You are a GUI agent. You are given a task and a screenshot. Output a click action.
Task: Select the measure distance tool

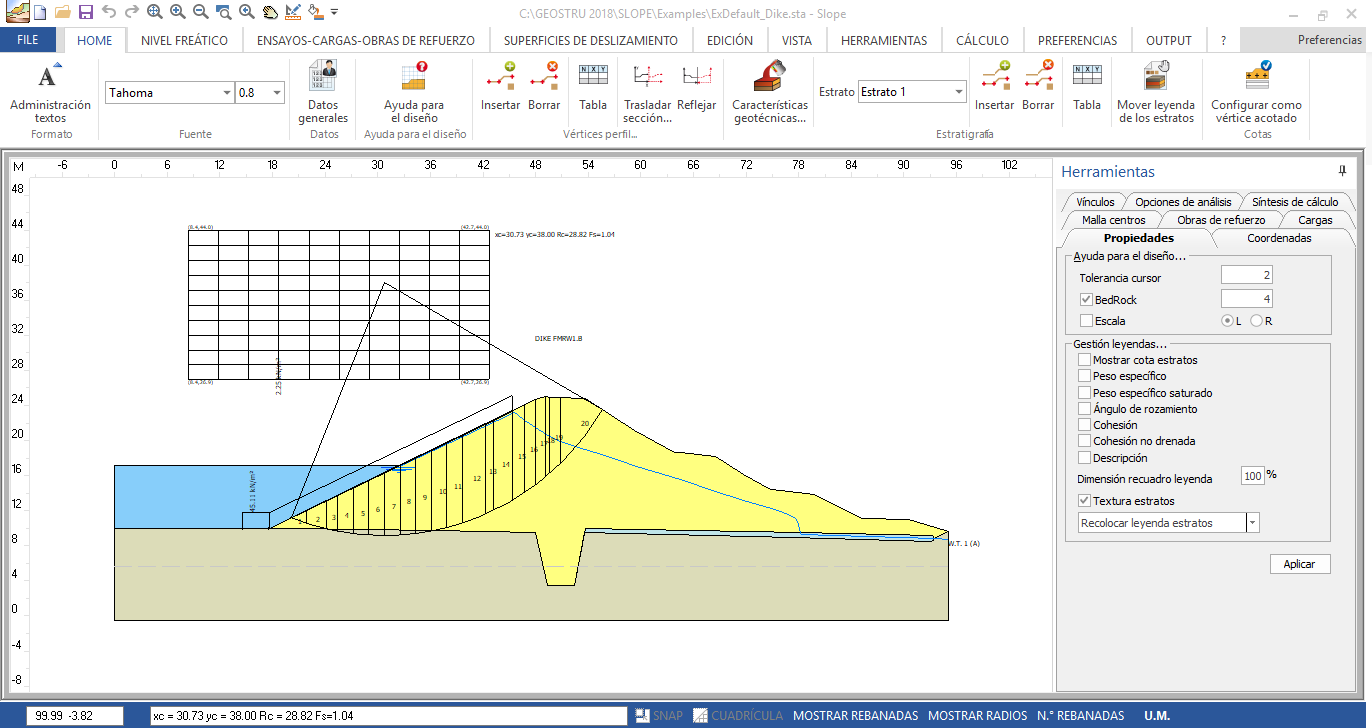[292, 12]
